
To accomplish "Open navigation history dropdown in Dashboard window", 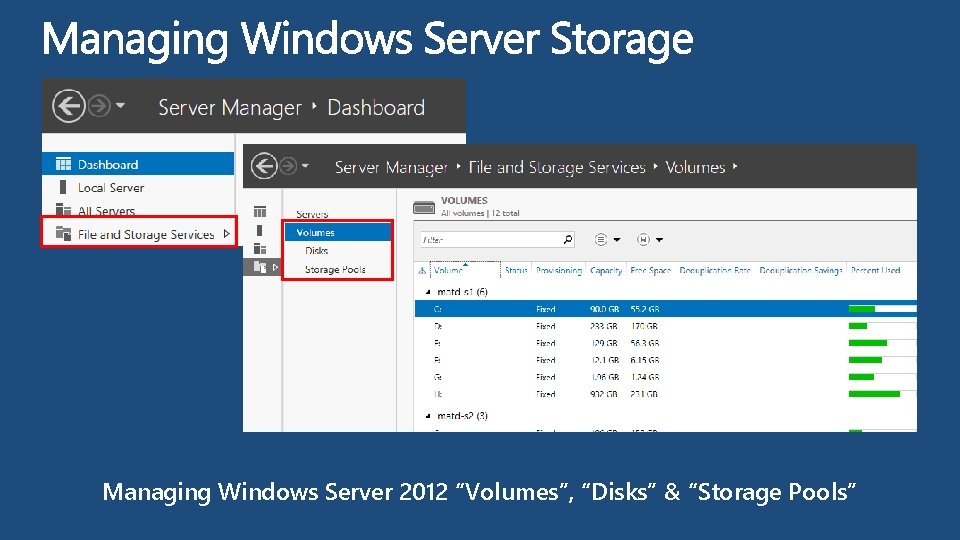I will pyautogui.click(x=121, y=105).
